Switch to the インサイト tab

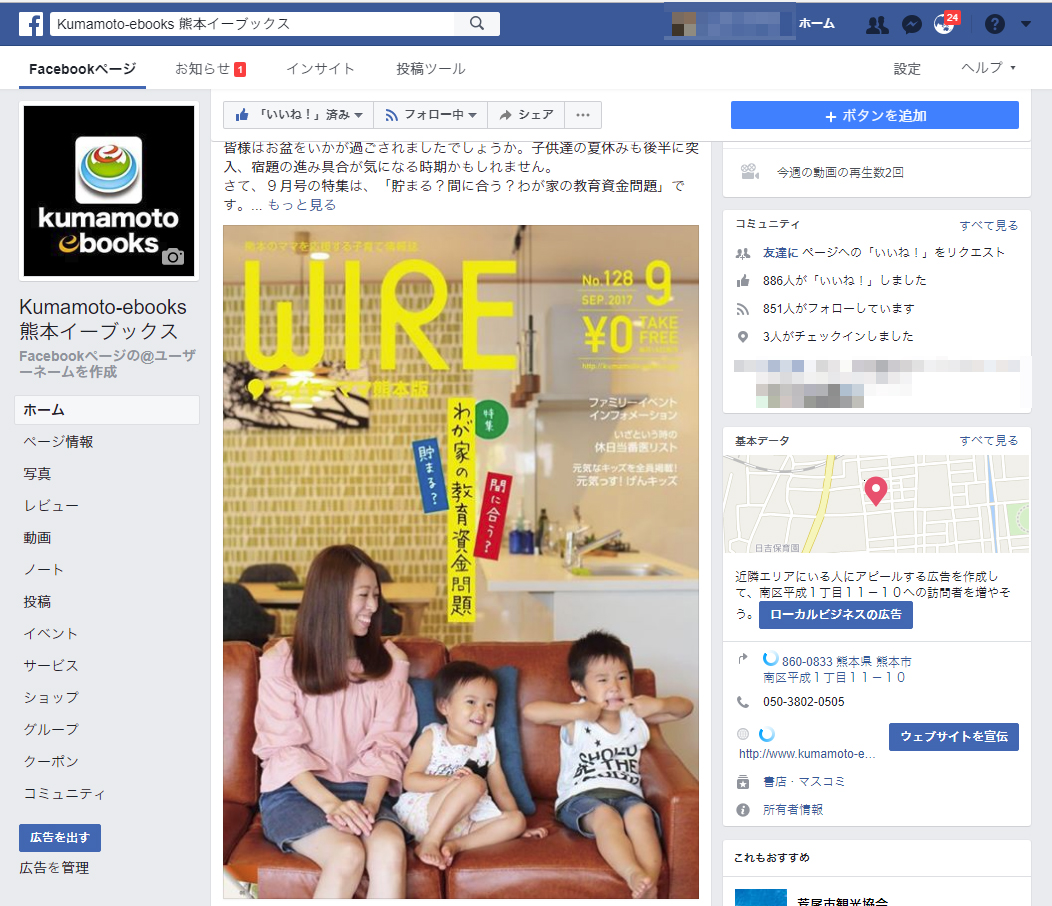[x=320, y=69]
